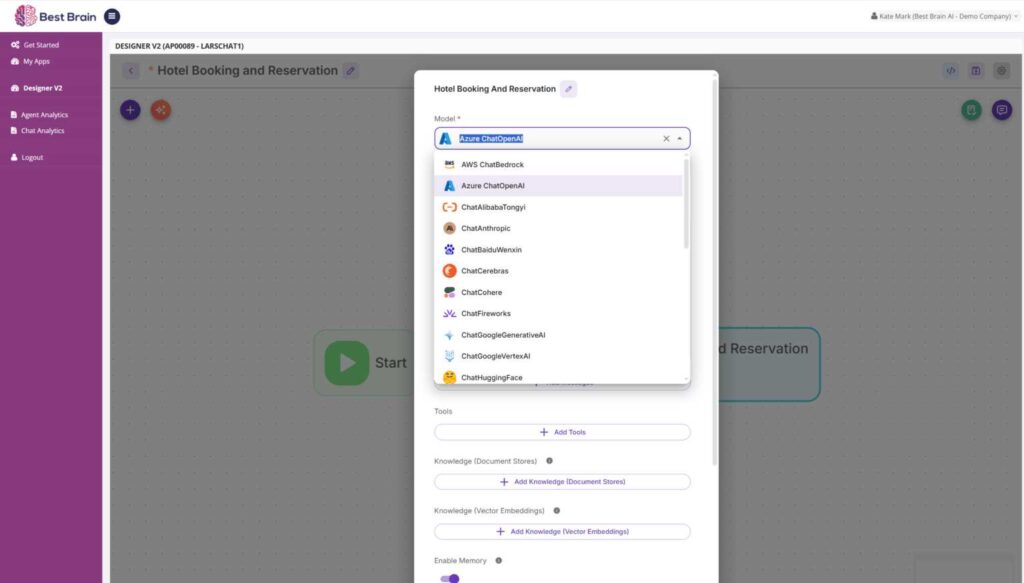Viewport: 1024px width, 583px height.
Task: Go to My Apps in the sidebar
Action: (x=30, y=61)
